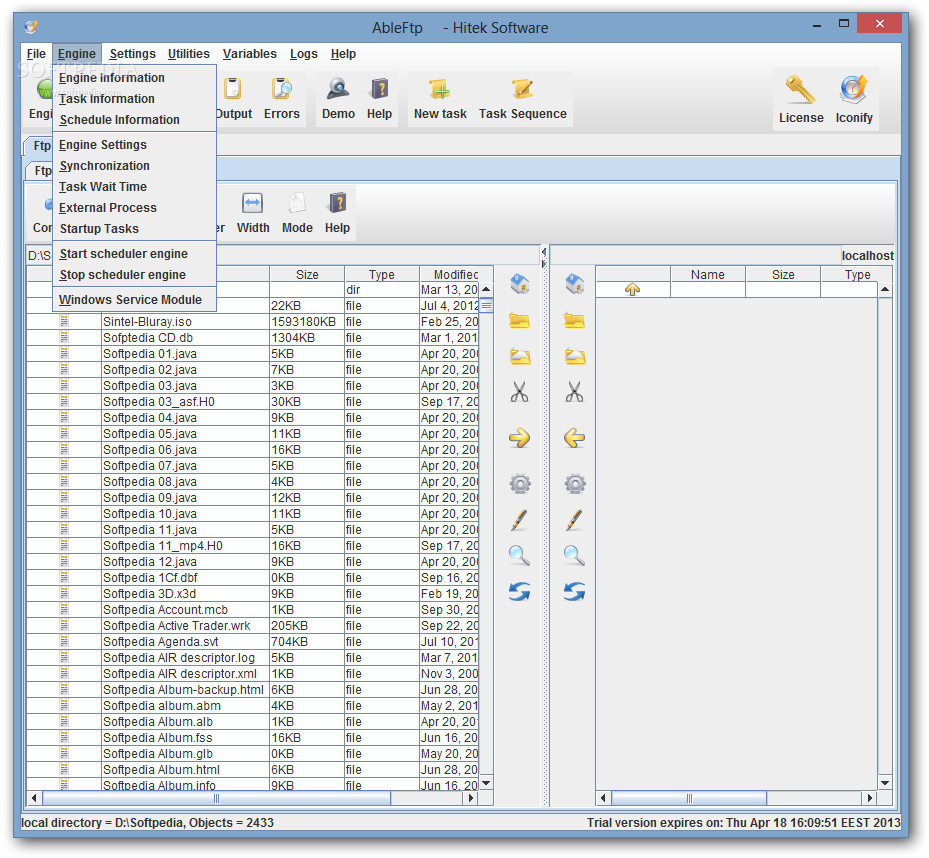Open the Utilities menu
The width and height of the screenshot is (929, 858).
click(188, 54)
